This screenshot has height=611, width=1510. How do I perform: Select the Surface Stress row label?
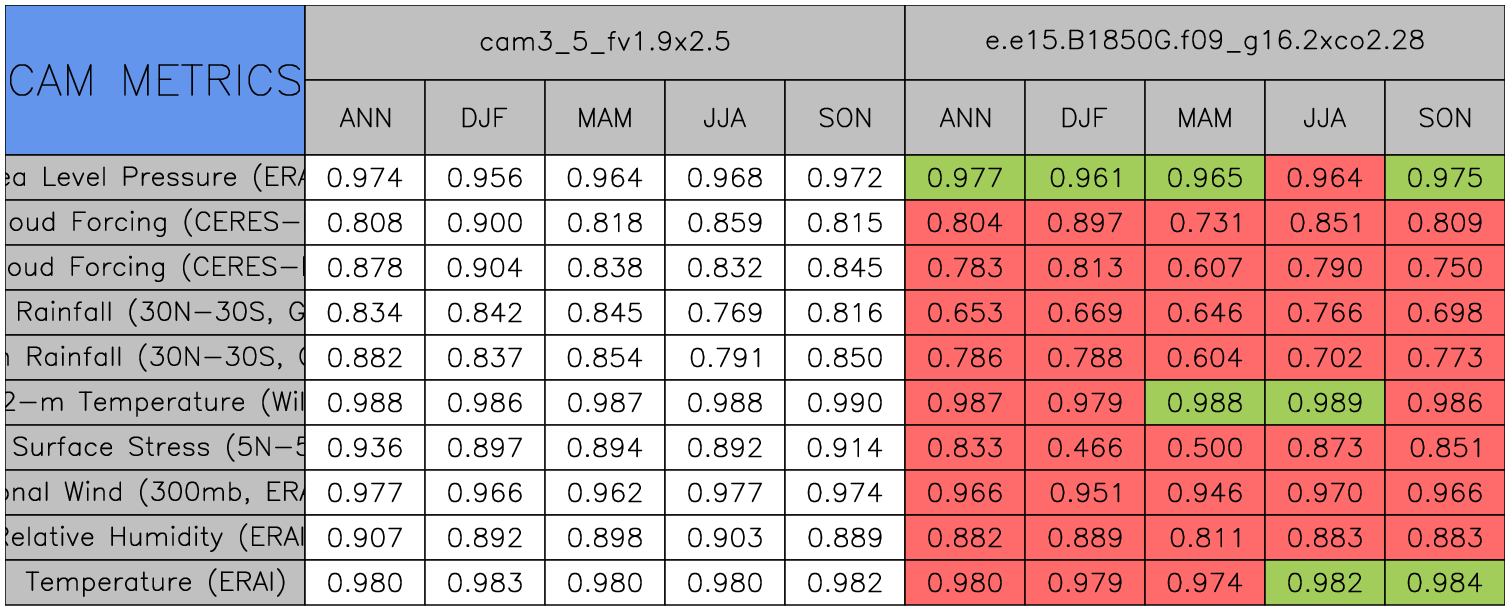(x=154, y=447)
